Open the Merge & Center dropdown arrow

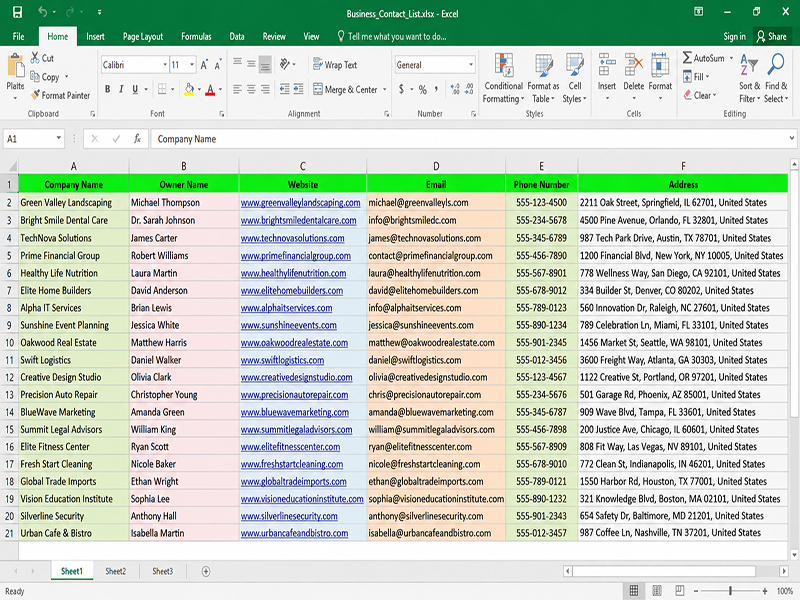[x=384, y=89]
